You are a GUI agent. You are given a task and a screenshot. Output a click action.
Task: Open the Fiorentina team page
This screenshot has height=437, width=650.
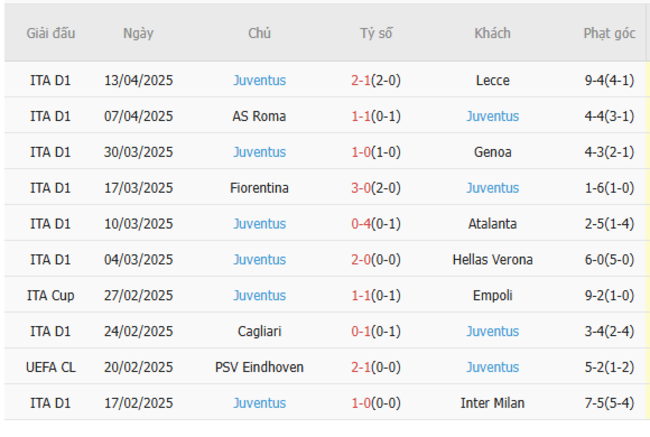pyautogui.click(x=259, y=188)
